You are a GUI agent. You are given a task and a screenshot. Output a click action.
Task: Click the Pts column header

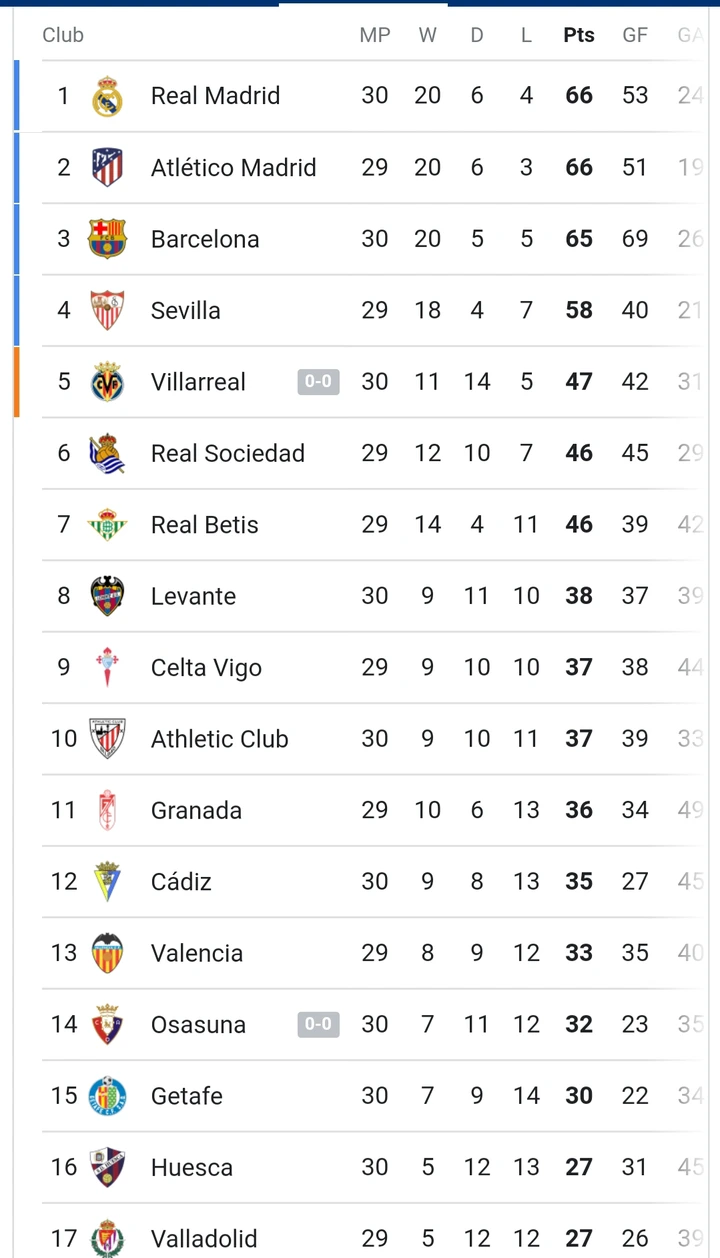coord(578,35)
